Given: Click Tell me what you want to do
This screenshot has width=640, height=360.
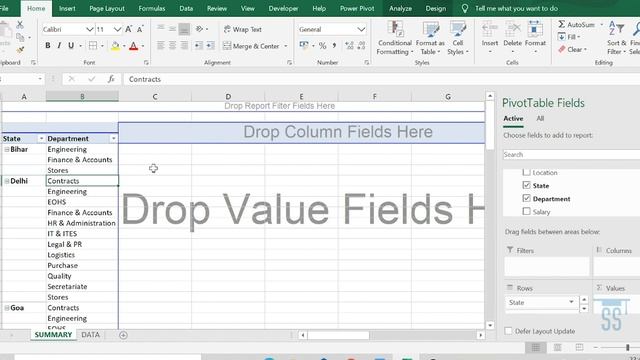Looking at the screenshot, I should click(x=516, y=9).
